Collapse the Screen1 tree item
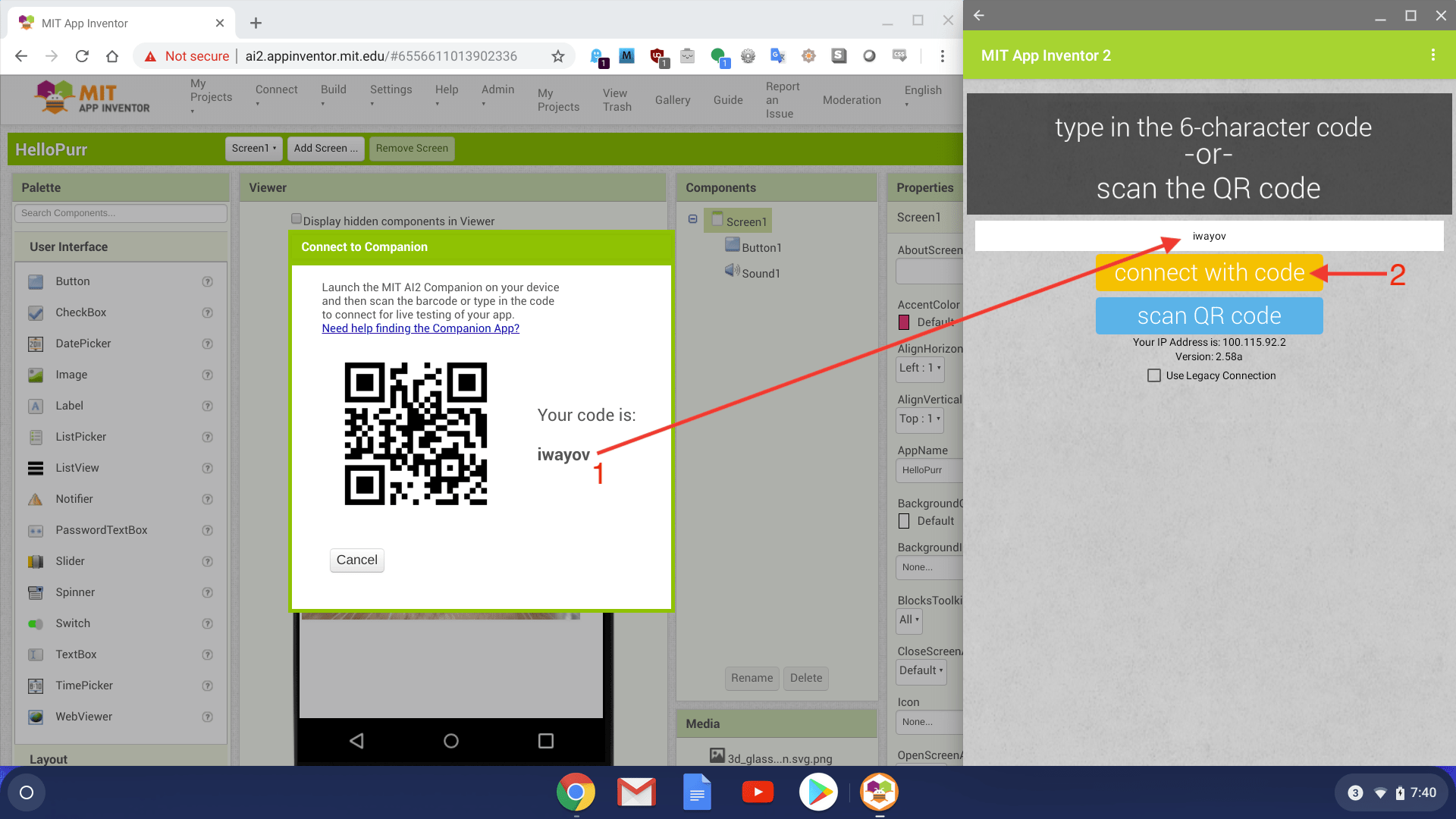Image resolution: width=1456 pixels, height=819 pixels. pos(692,218)
